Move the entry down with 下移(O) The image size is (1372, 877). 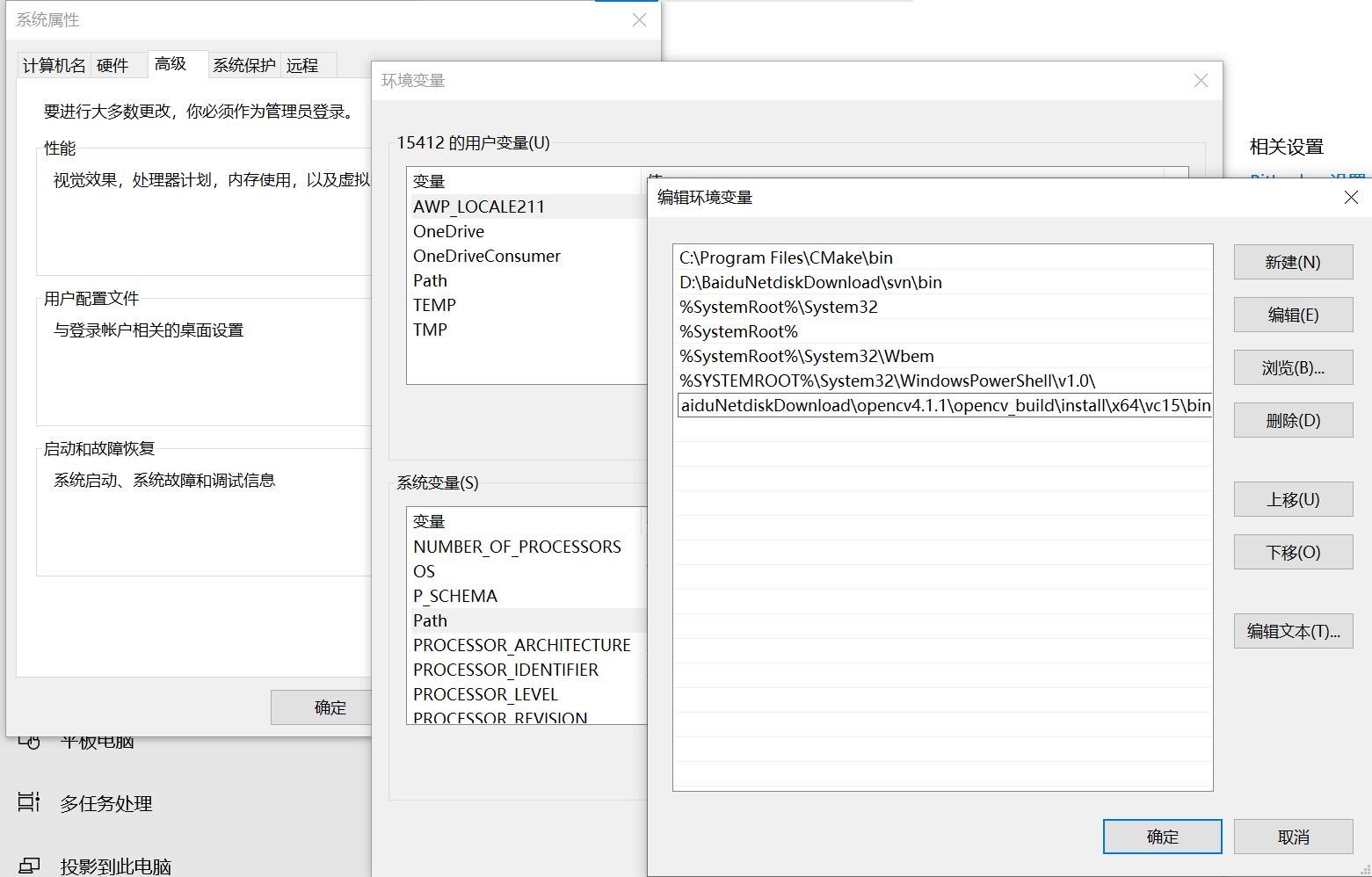pyautogui.click(x=1292, y=551)
